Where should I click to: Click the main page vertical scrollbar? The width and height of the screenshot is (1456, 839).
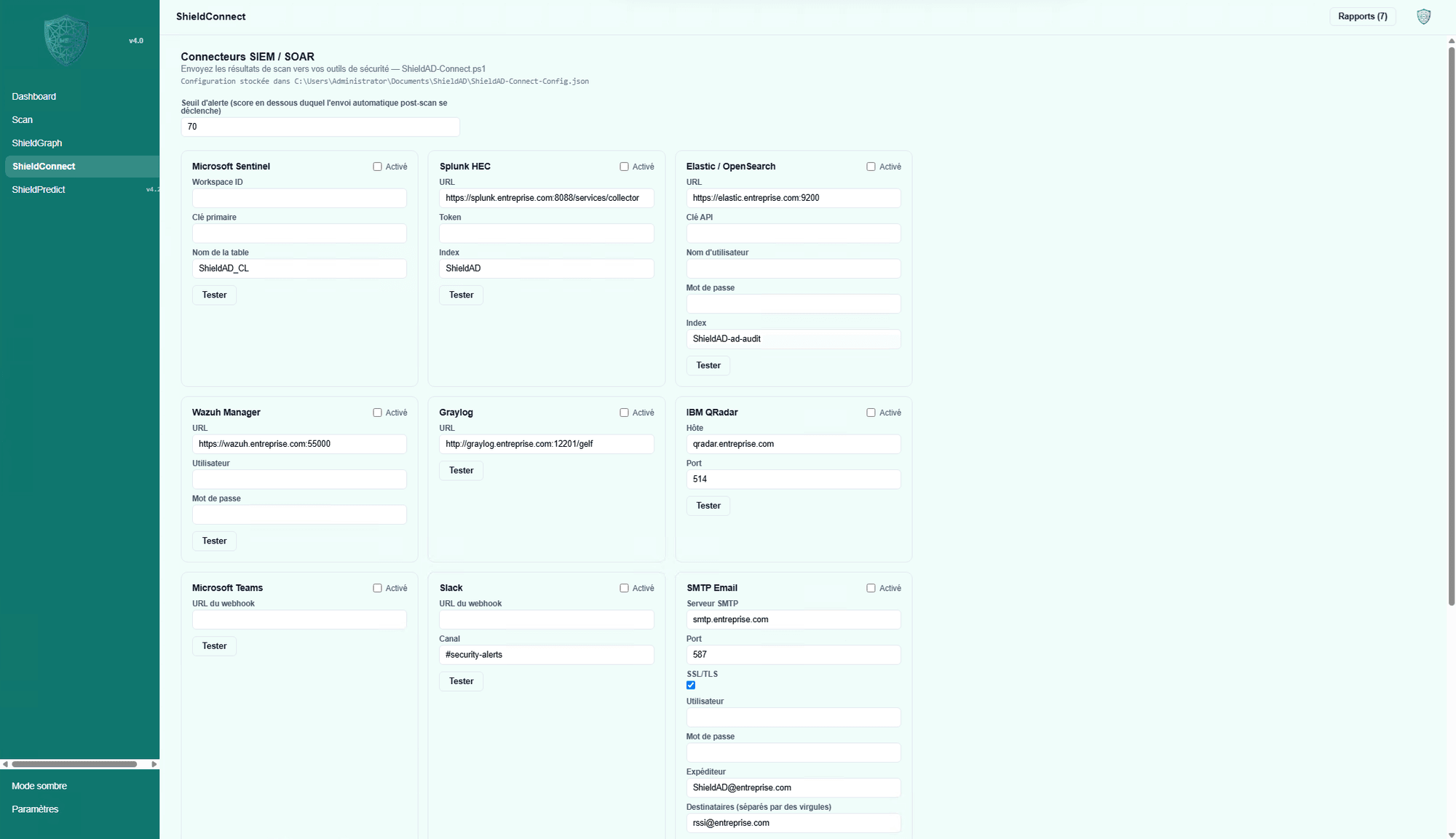(1452, 326)
